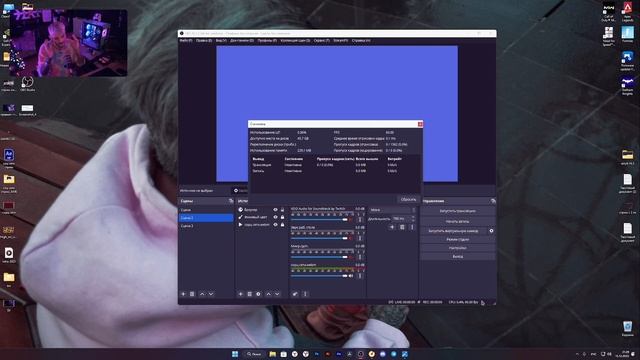Screen dimensions: 640x360
Task: Click Запустить виртуальную камеру button
Action: [453, 231]
